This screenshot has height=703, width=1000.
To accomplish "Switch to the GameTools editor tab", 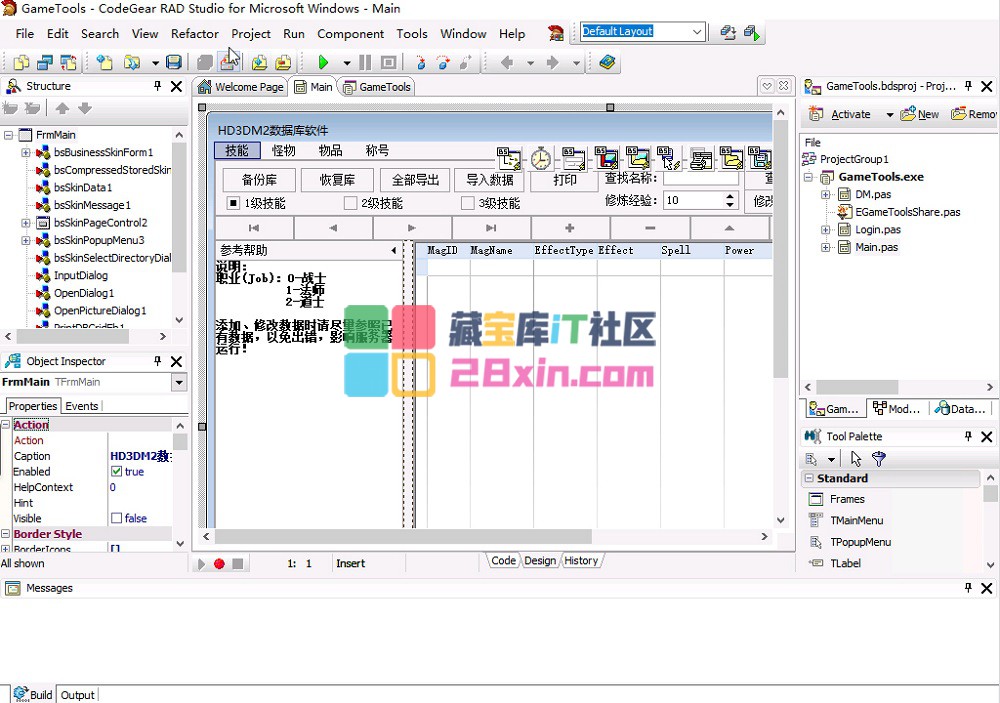I will click(x=377, y=87).
